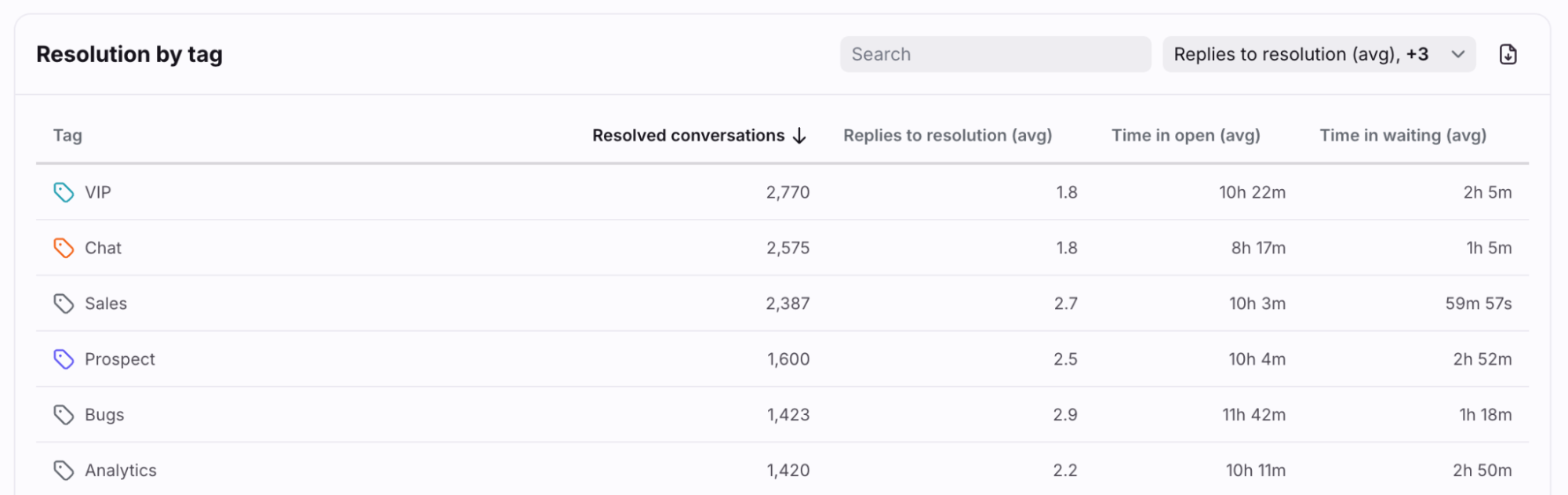
Task: Open the Replies to resolution metrics dropdown
Action: click(x=1301, y=54)
